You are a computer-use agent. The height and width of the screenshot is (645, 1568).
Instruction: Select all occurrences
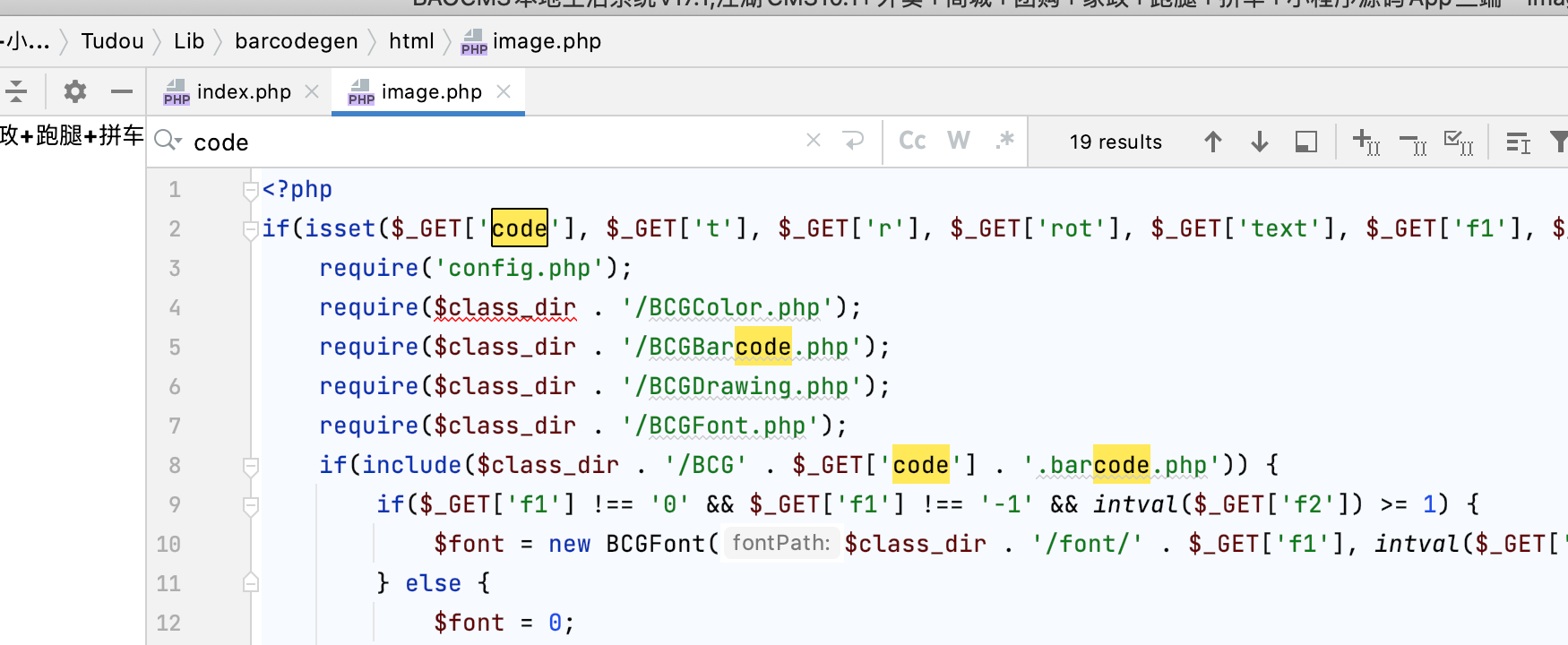[1459, 142]
